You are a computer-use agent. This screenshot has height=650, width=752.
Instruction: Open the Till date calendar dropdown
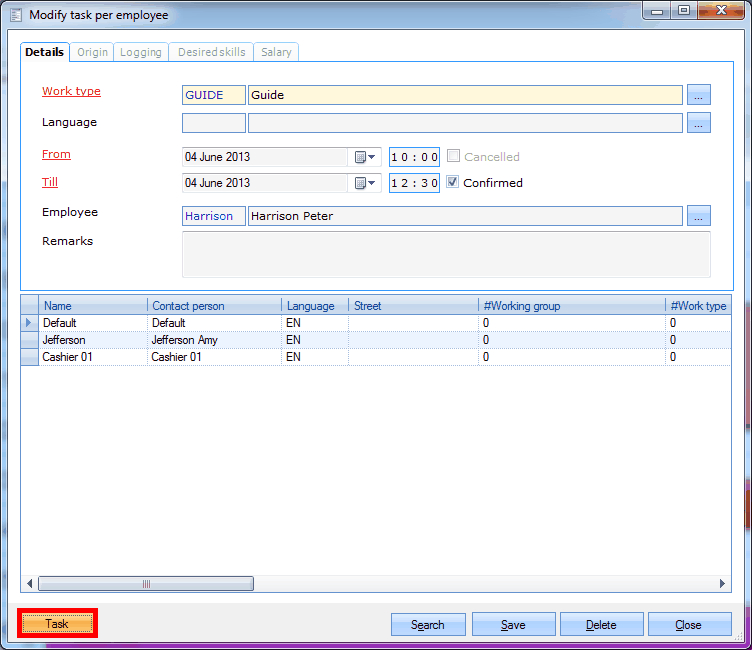pyautogui.click(x=365, y=183)
